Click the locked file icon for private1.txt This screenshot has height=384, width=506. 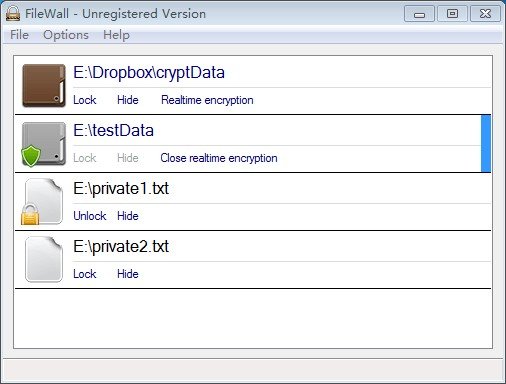(x=42, y=201)
